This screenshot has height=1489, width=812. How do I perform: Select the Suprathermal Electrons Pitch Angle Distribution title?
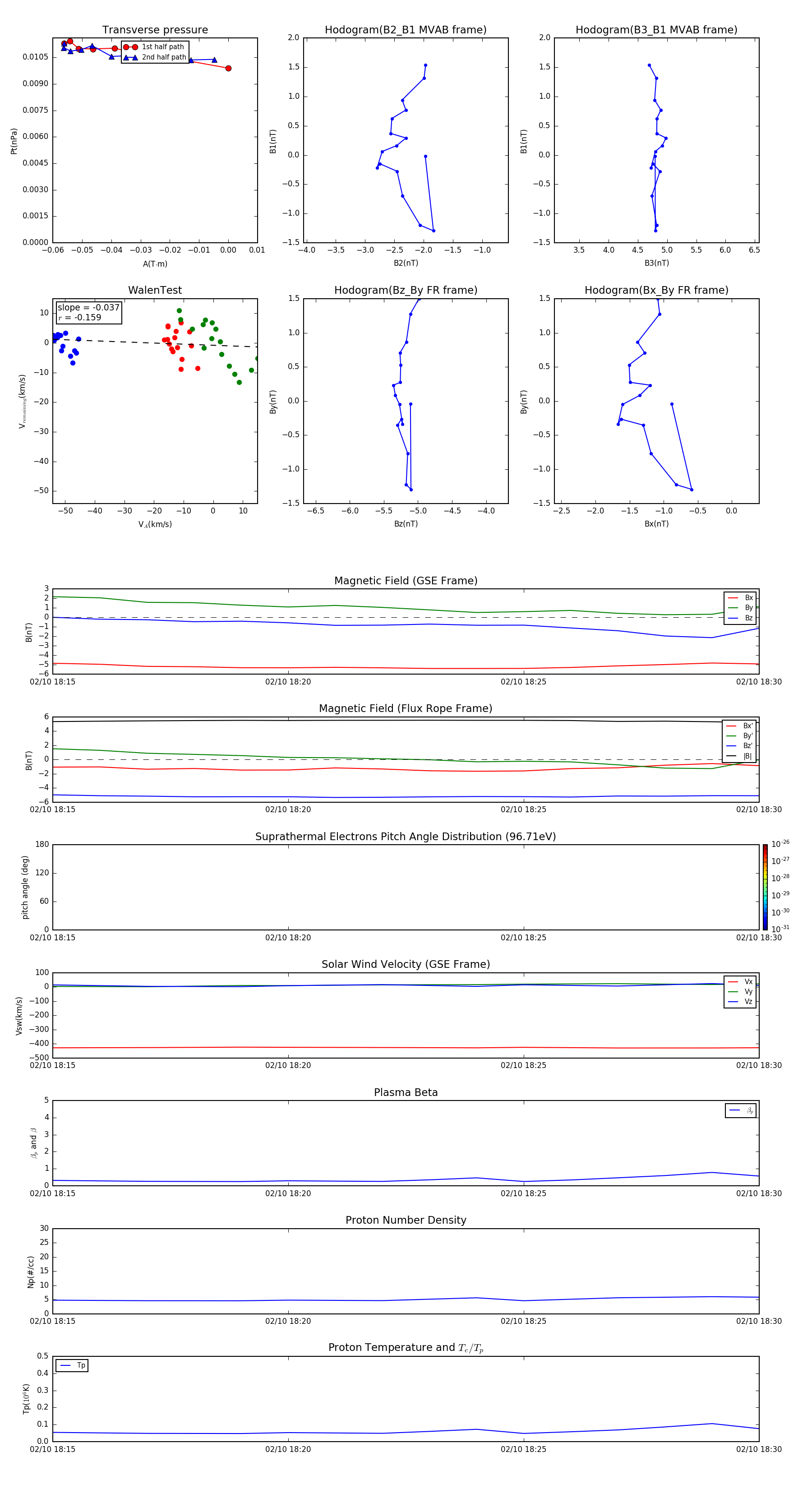(x=406, y=837)
